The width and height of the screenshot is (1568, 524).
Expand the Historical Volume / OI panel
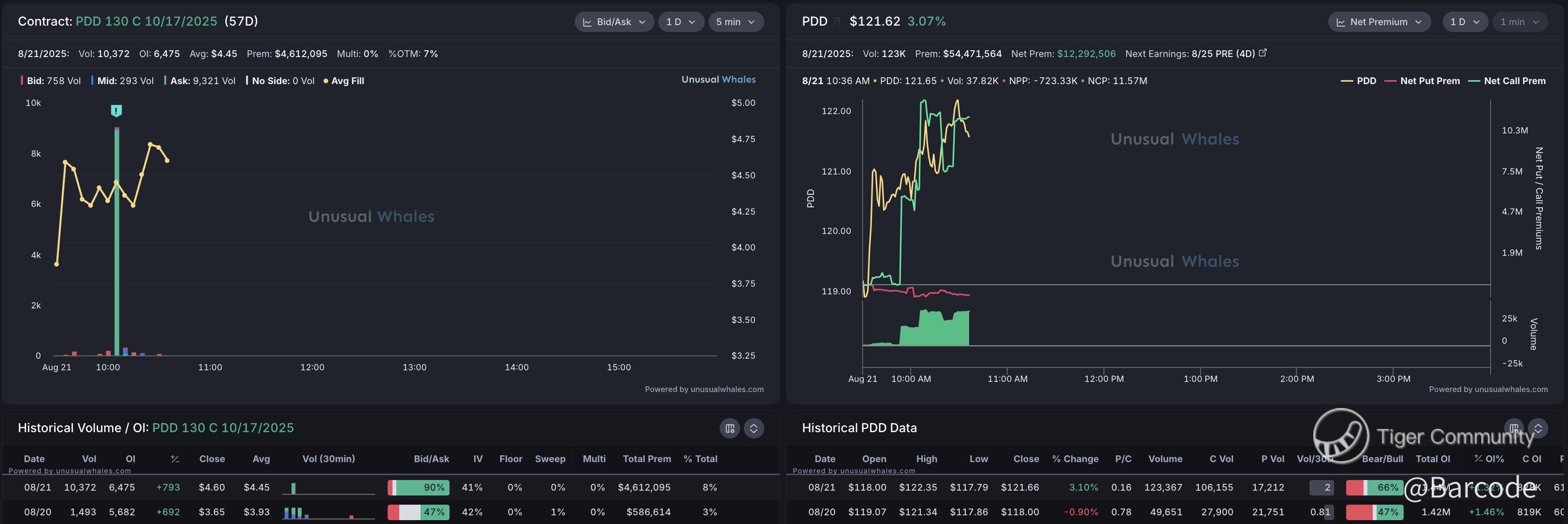point(754,428)
